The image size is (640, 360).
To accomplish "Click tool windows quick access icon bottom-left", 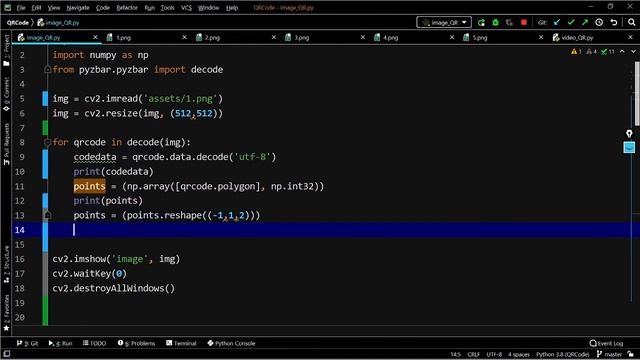I will point(7,354).
